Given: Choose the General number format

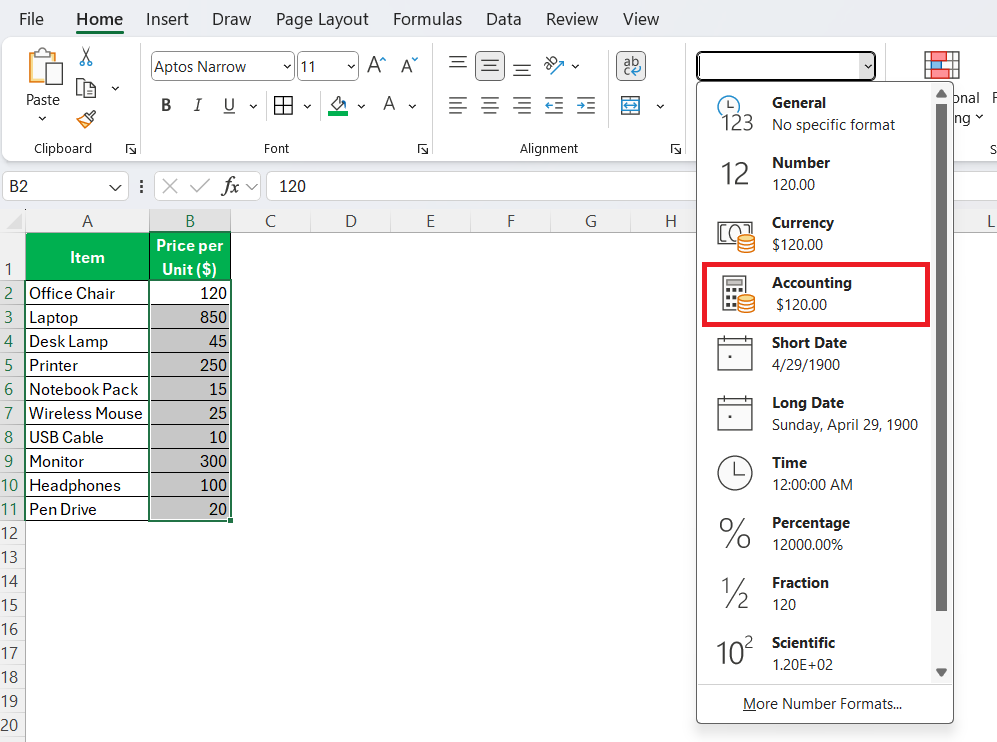Looking at the screenshot, I should (816, 114).
